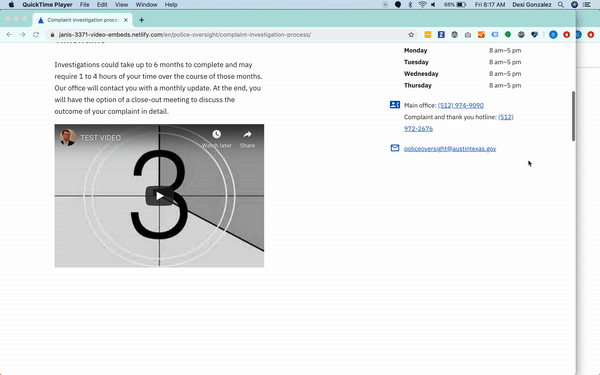Go forward in browser history
Viewport: 600px width, 375px height.
(x=23, y=34)
